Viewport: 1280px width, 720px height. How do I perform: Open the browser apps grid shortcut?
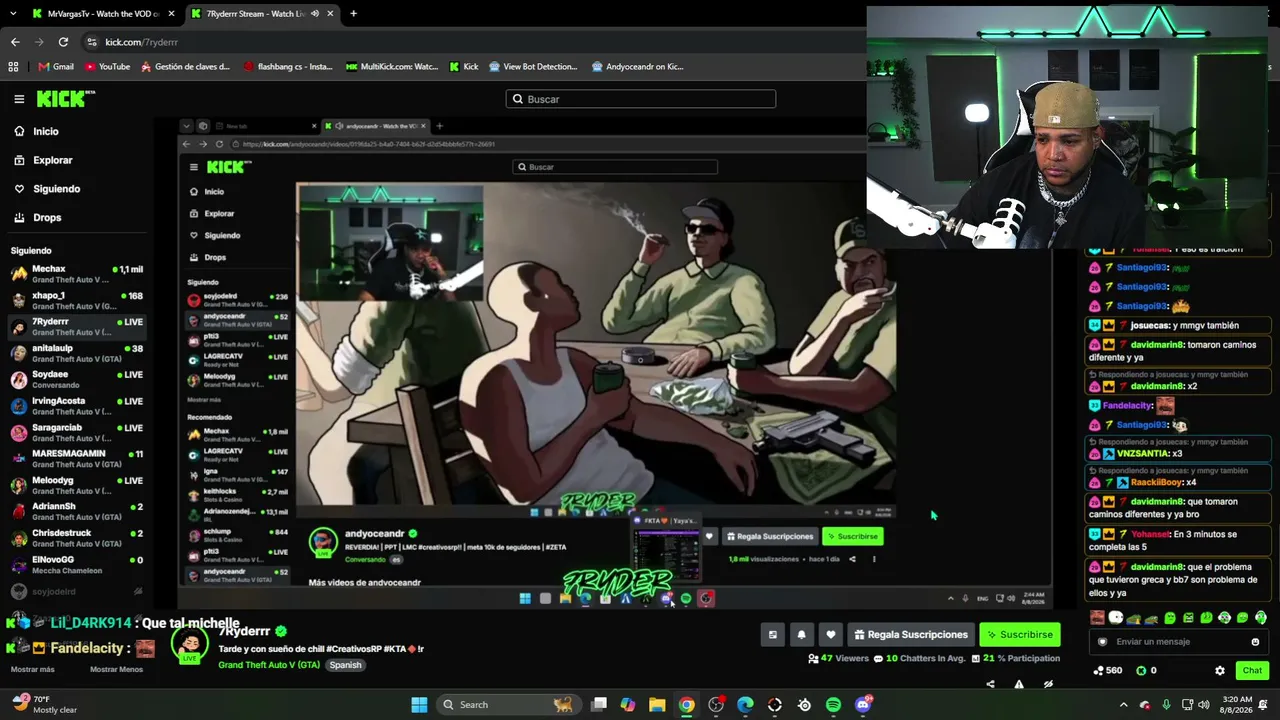coord(13,67)
